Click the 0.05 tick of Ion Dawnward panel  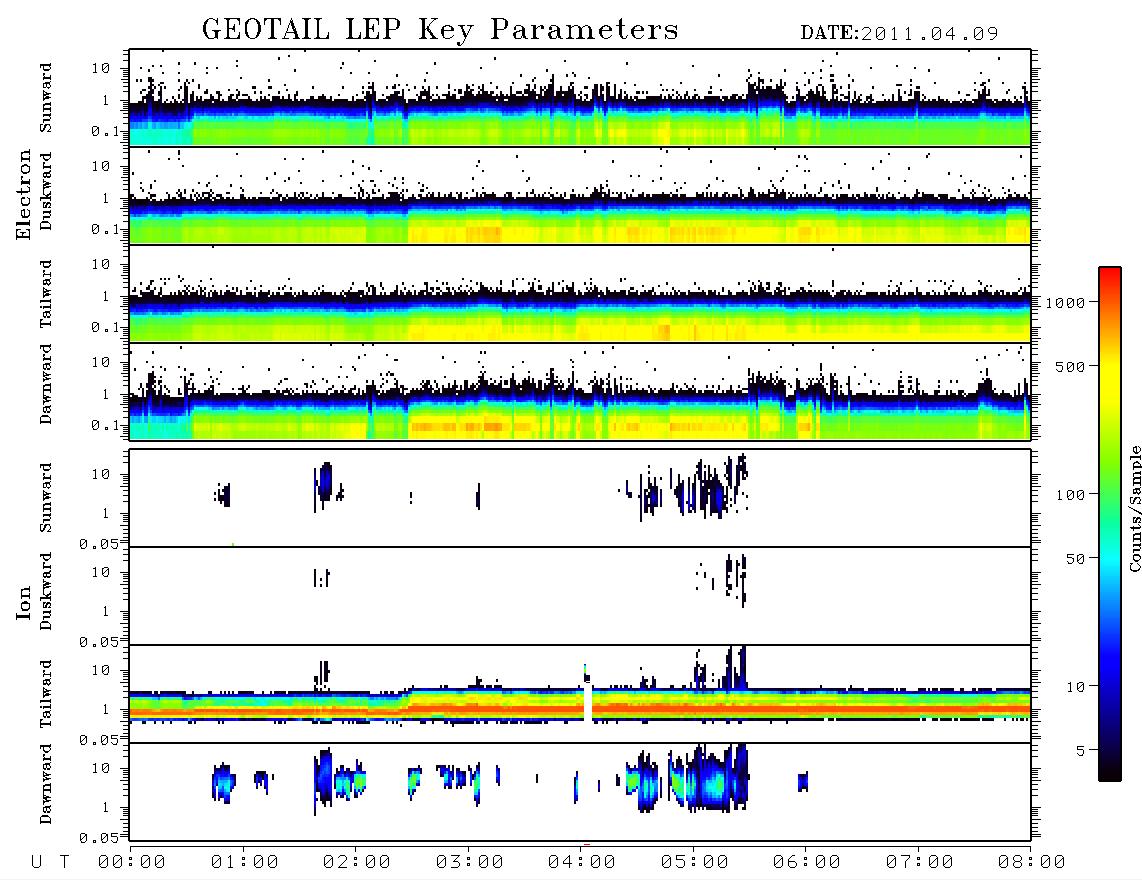tap(98, 838)
